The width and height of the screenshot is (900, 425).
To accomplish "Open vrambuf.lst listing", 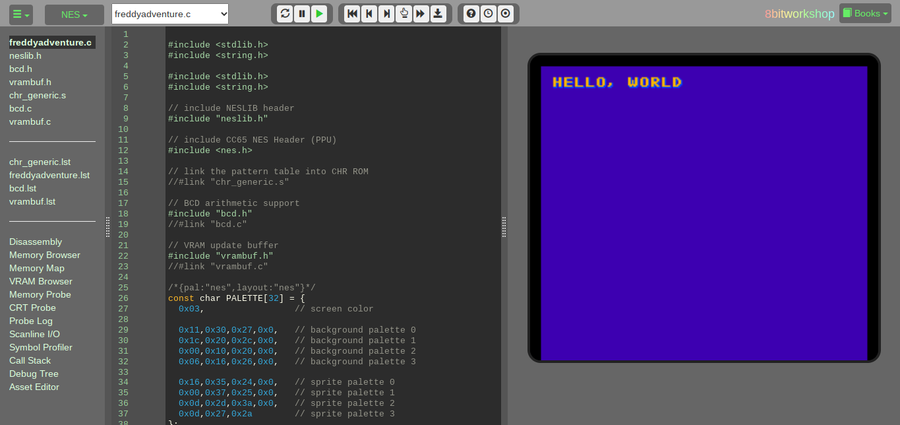I will point(32,202).
